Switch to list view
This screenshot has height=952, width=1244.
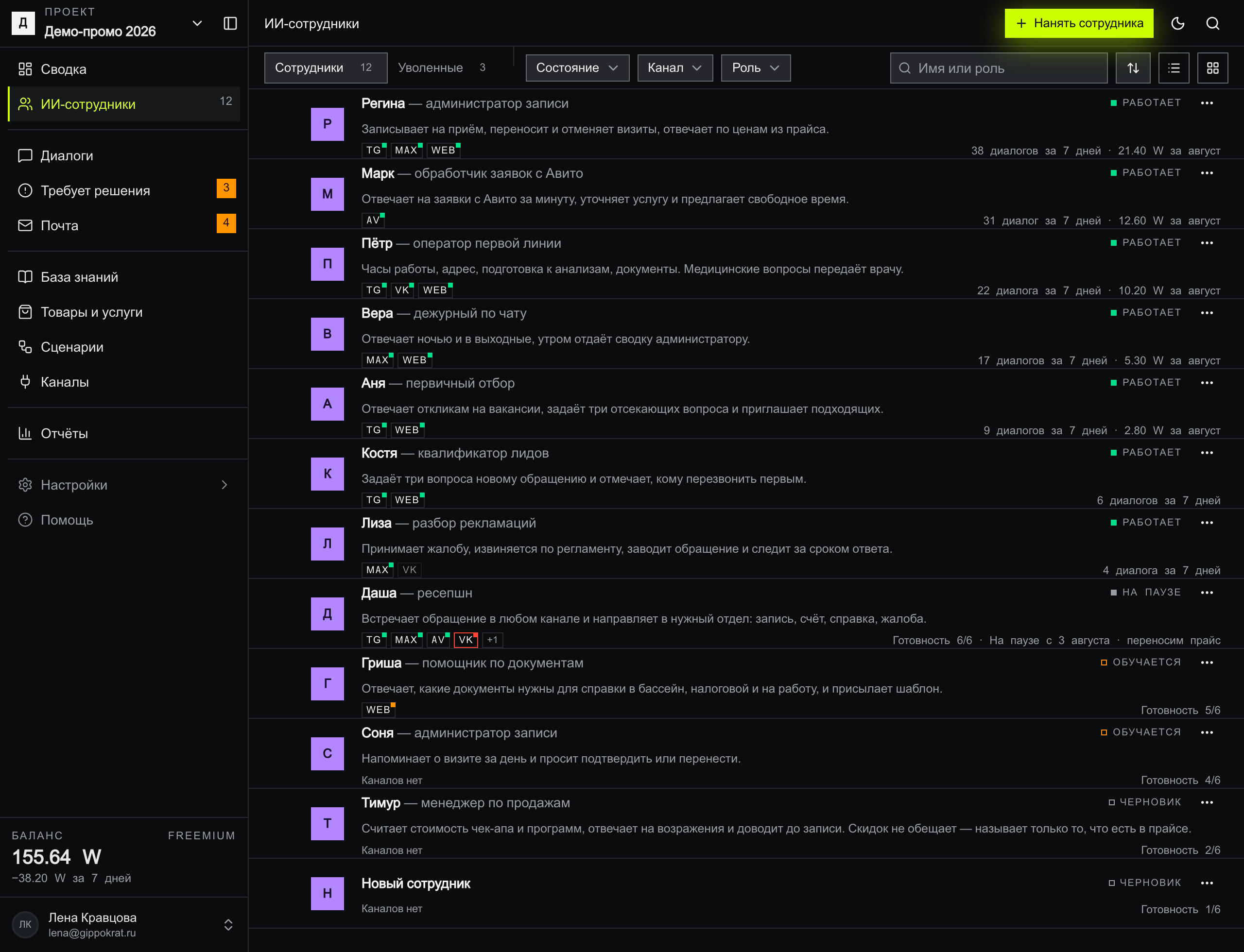coord(1174,68)
